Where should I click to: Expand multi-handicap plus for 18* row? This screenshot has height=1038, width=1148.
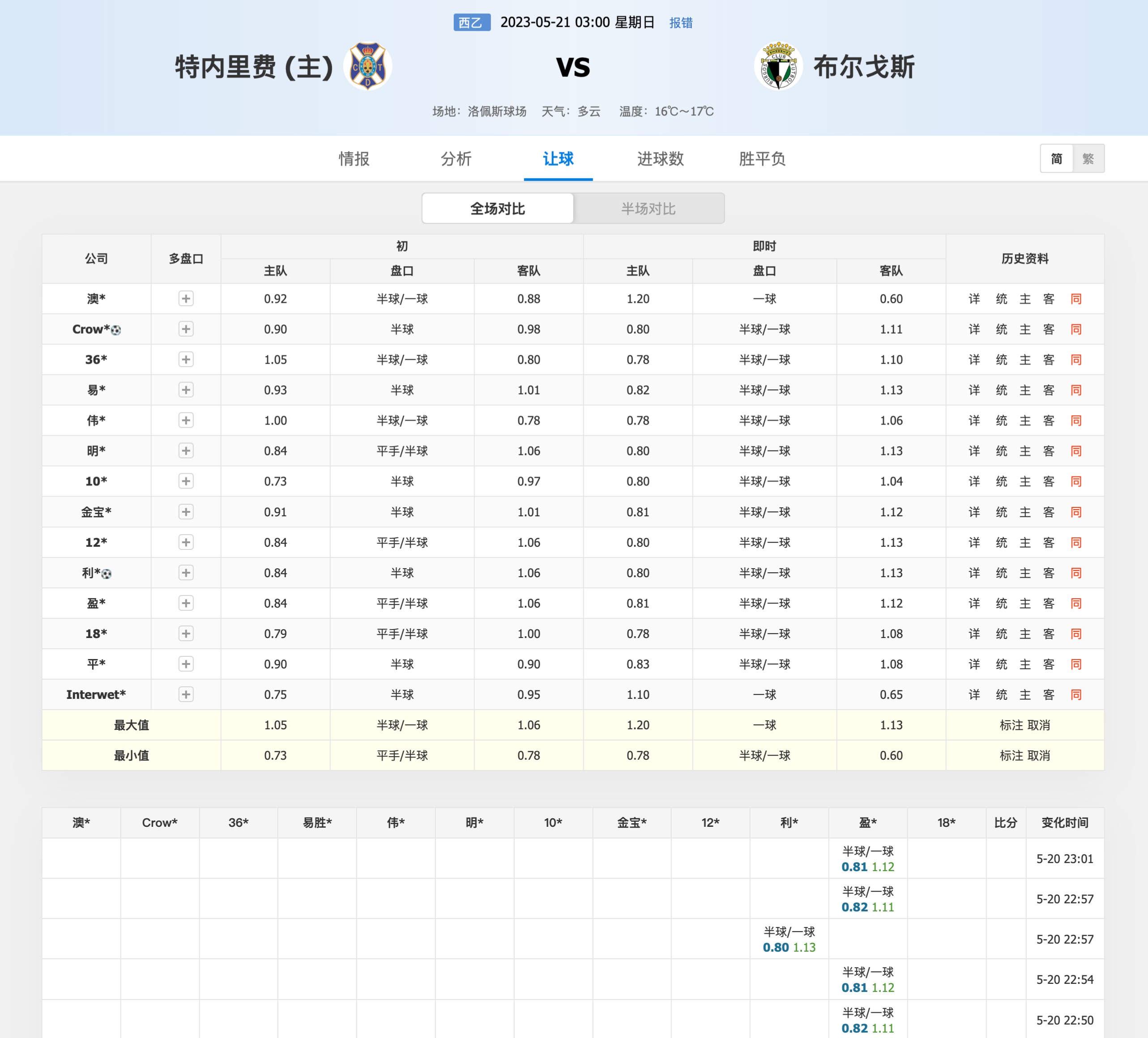186,634
